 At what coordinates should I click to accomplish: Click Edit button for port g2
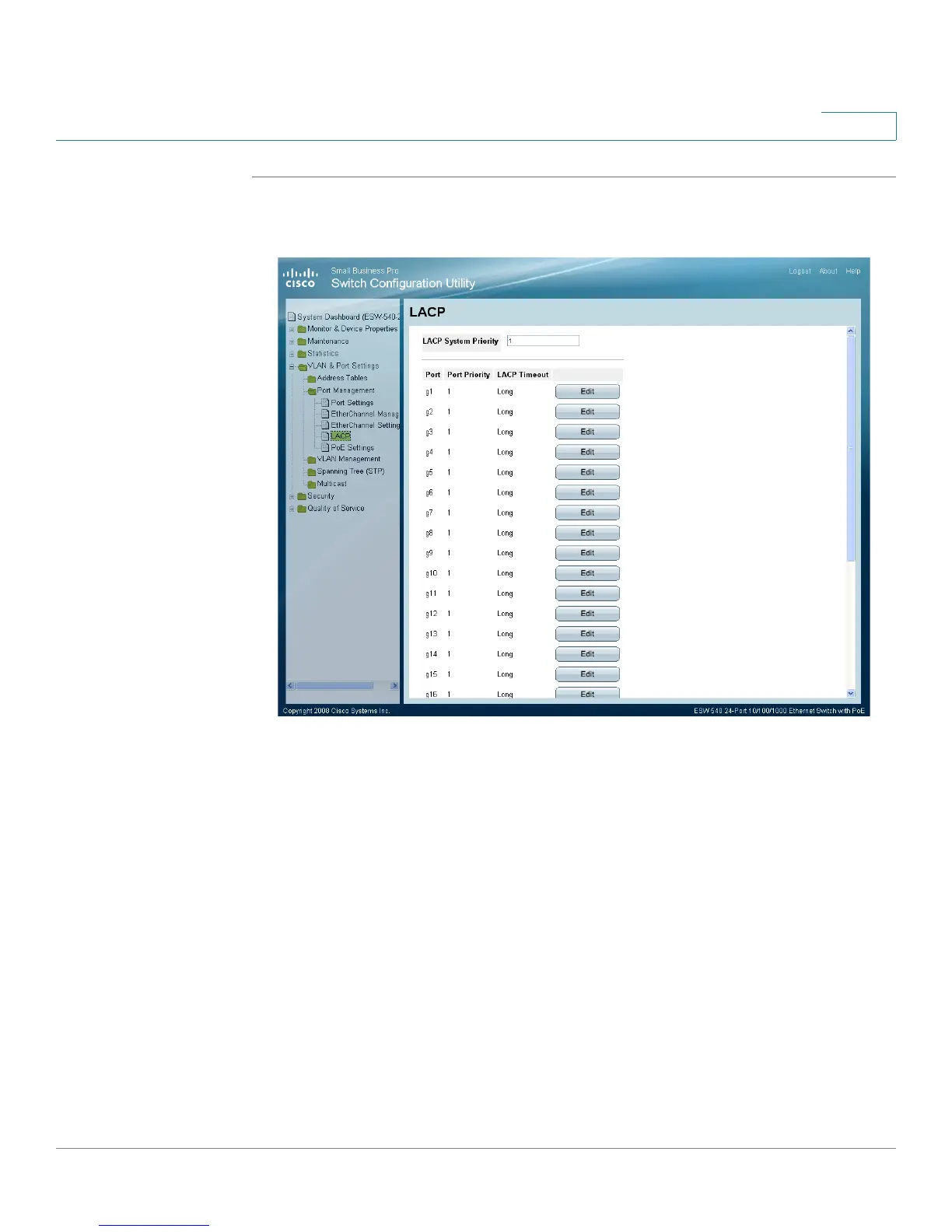click(x=587, y=412)
